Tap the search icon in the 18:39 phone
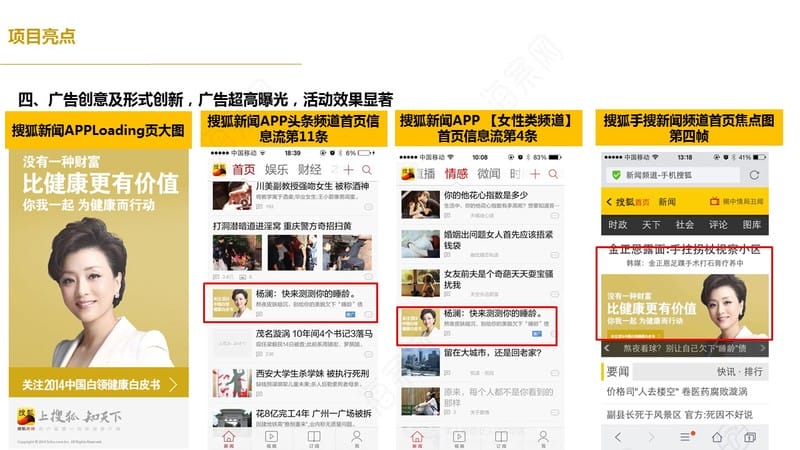This screenshot has width=800, height=450. click(x=367, y=169)
